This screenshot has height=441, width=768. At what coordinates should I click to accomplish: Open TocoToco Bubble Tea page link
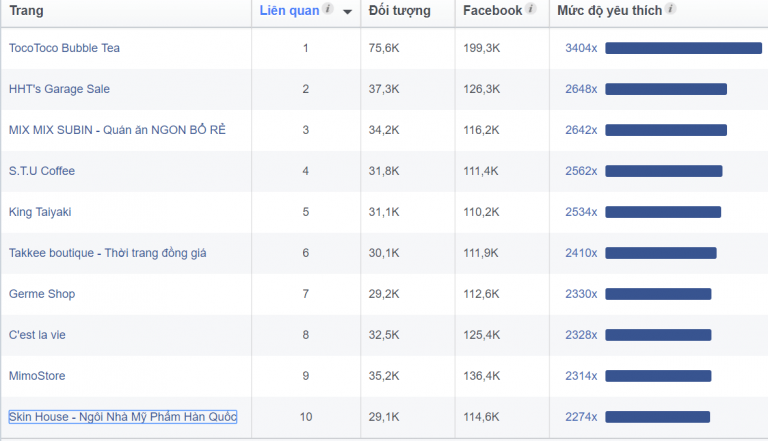[64, 48]
